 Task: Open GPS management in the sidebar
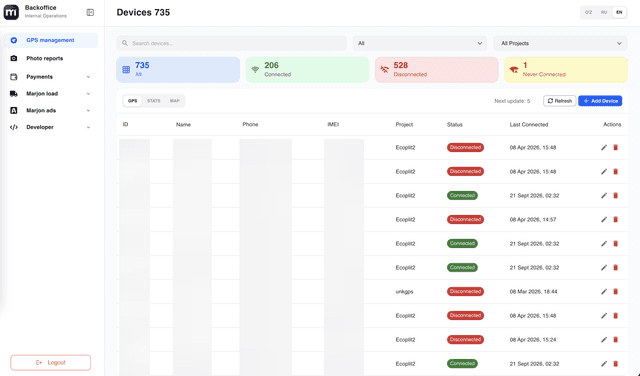coord(51,40)
